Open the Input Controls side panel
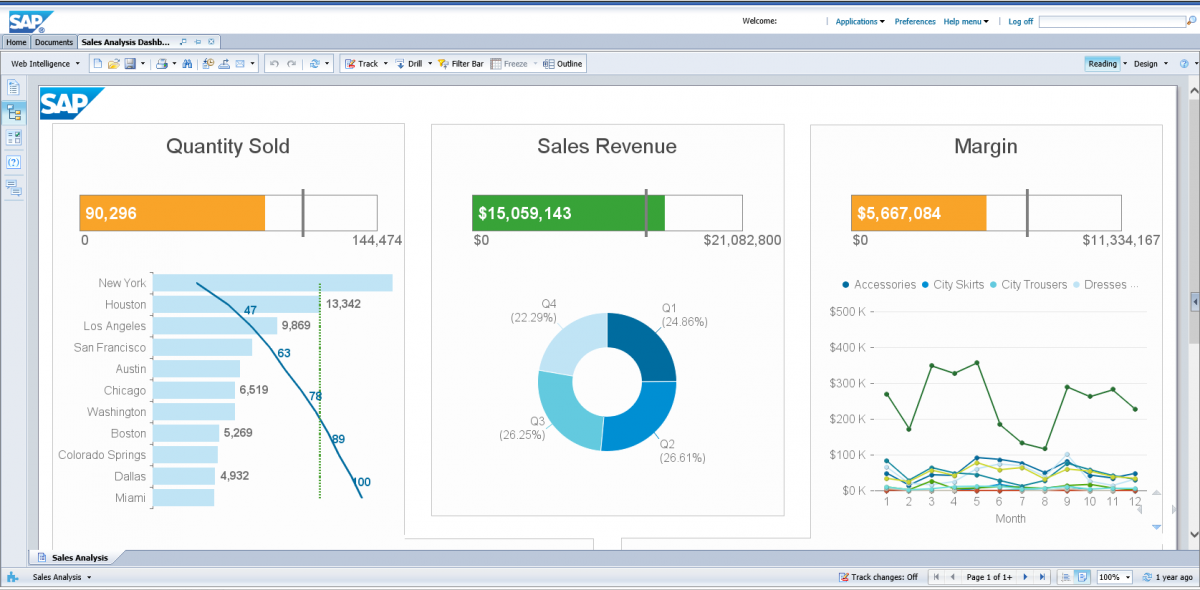 click(x=14, y=137)
